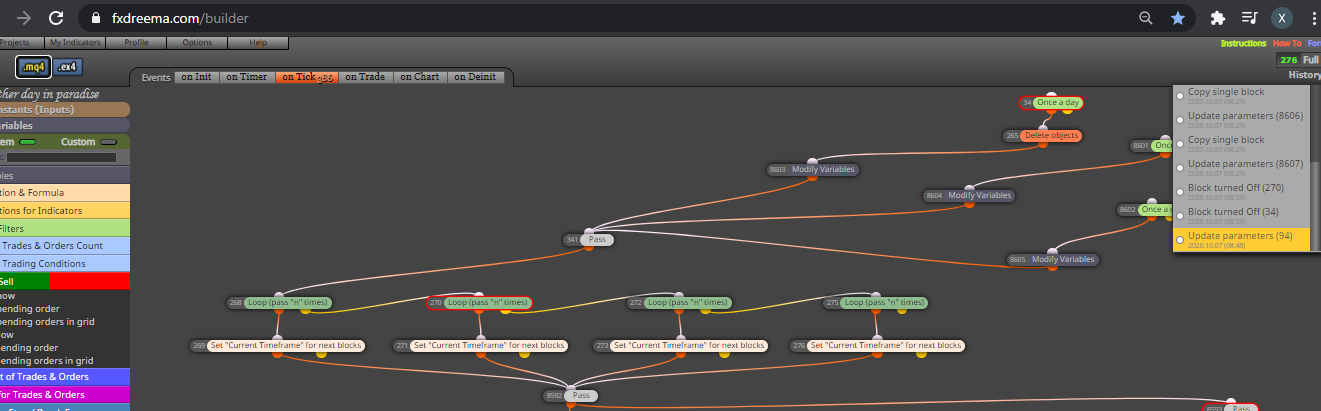
Task: Click yellow output connector of block 34
Action: pyautogui.click(x=1067, y=111)
